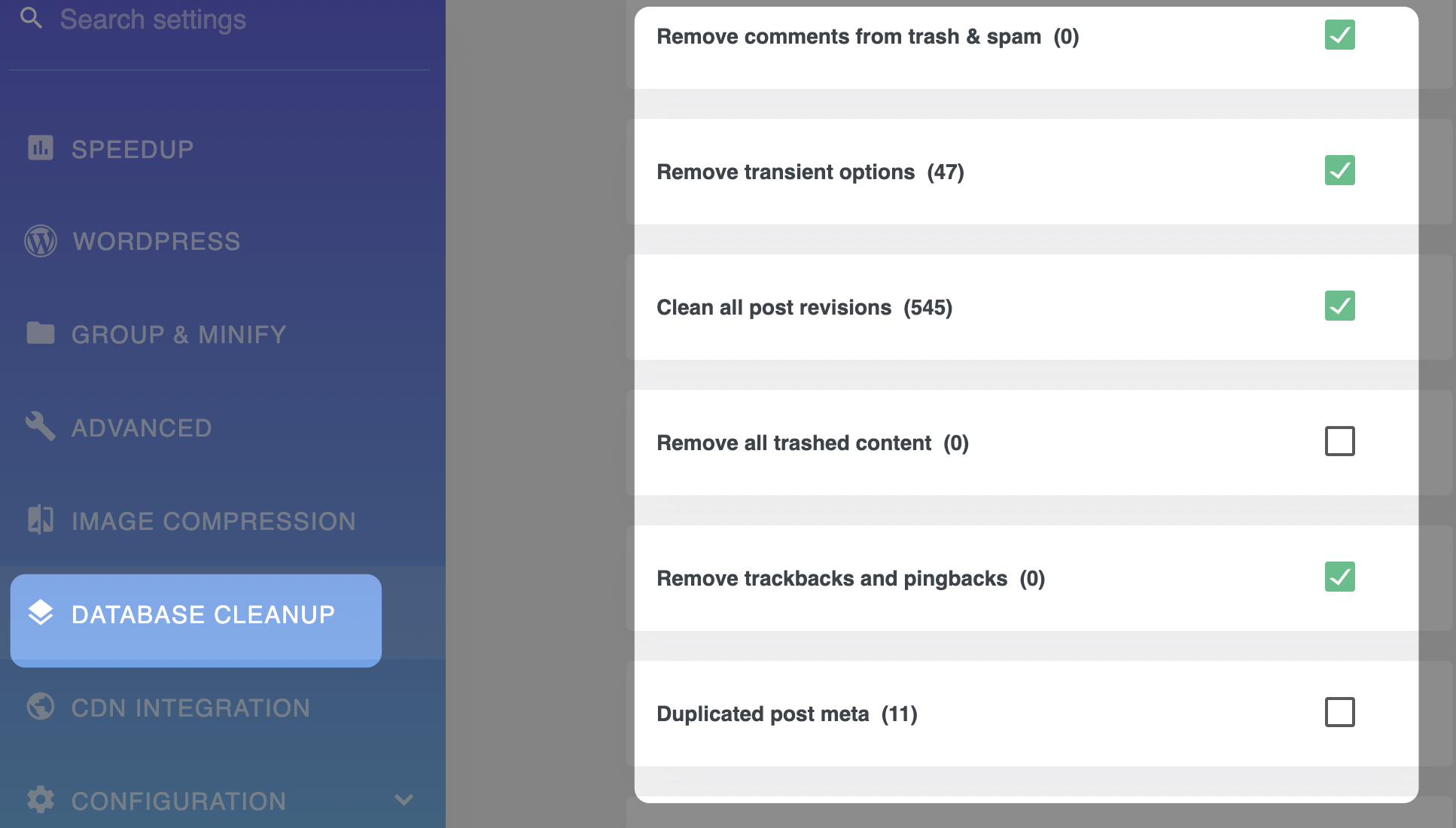Viewport: 1456px width, 828px height.
Task: Uncheck Clean all post revisions checkbox
Action: pos(1340,306)
